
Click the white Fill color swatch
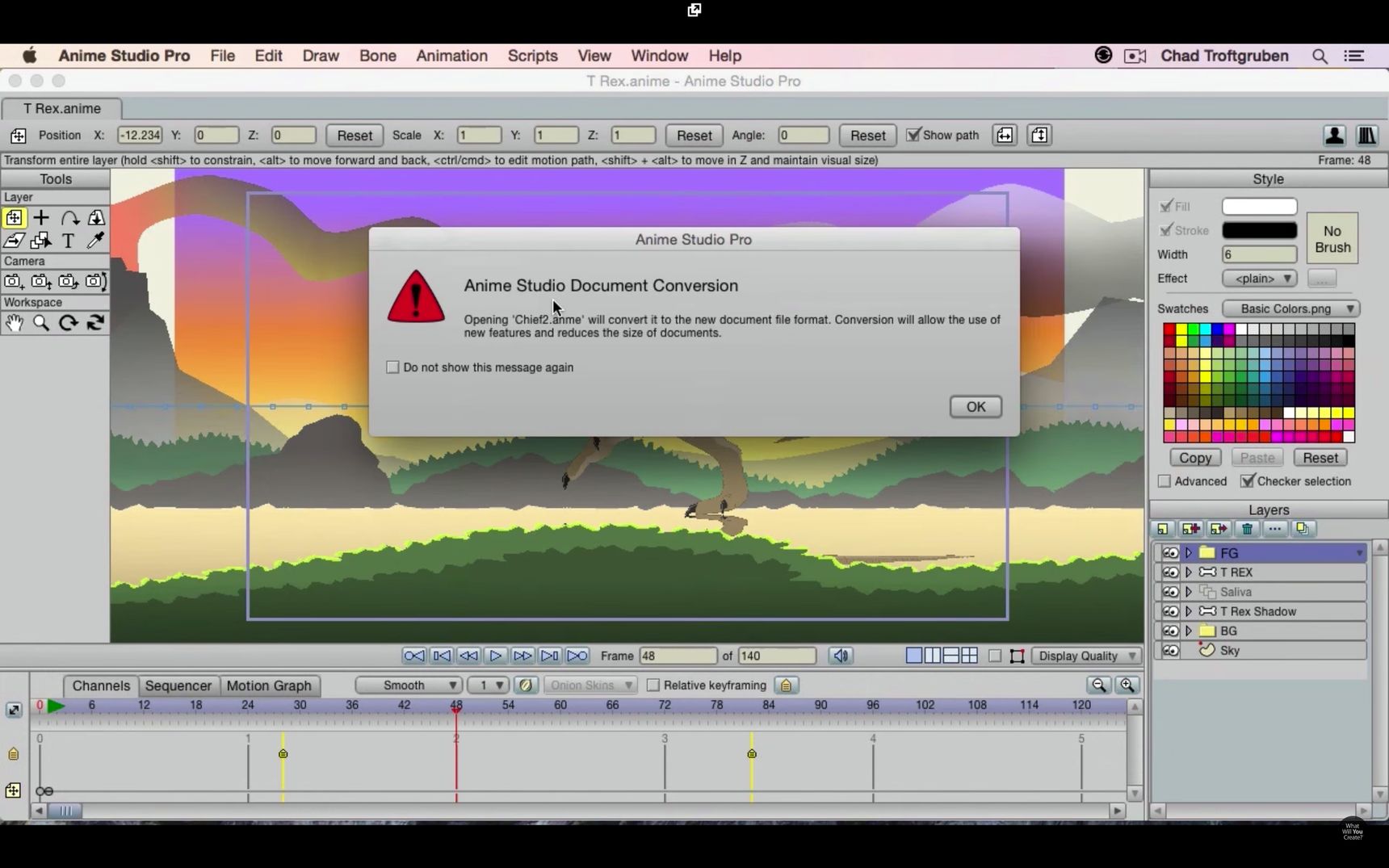pos(1259,207)
